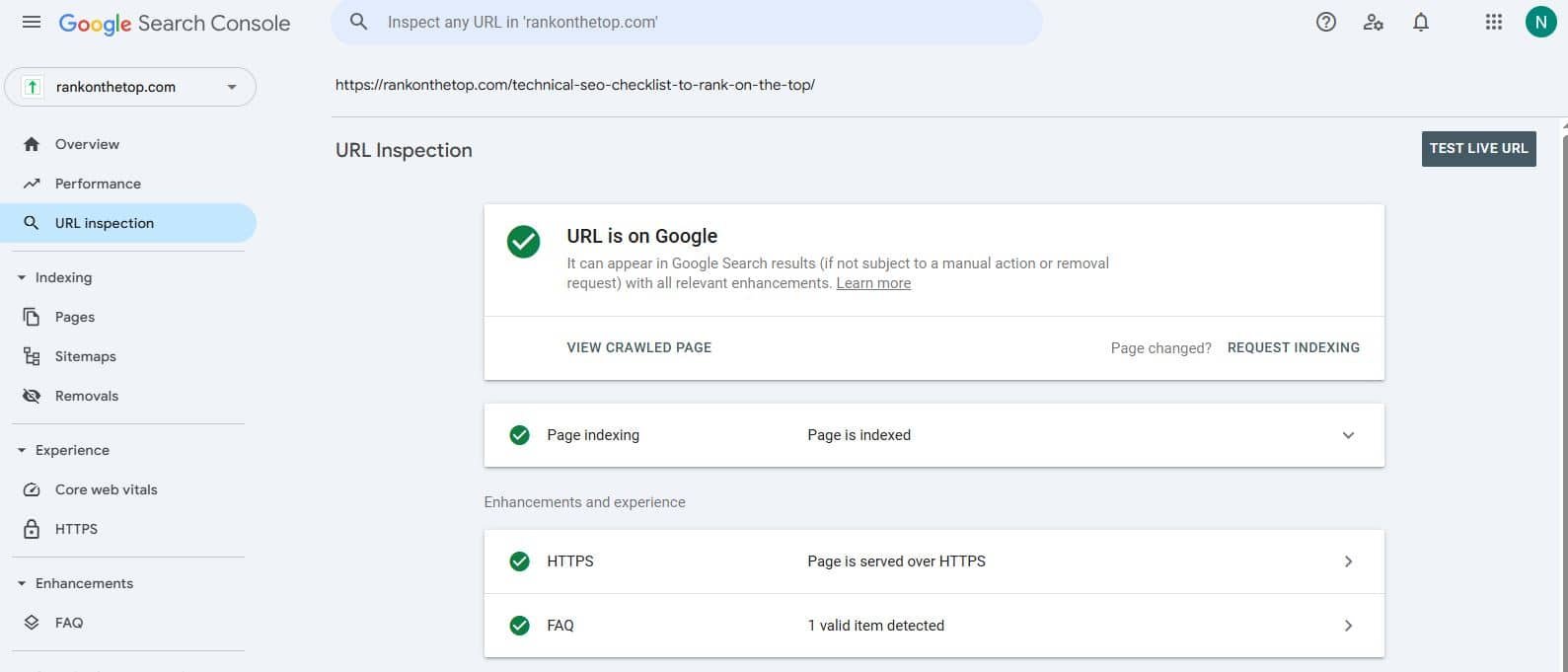The image size is (1568, 672).
Task: Click the HTTPS padlock icon in the sidebar
Action: (32, 529)
